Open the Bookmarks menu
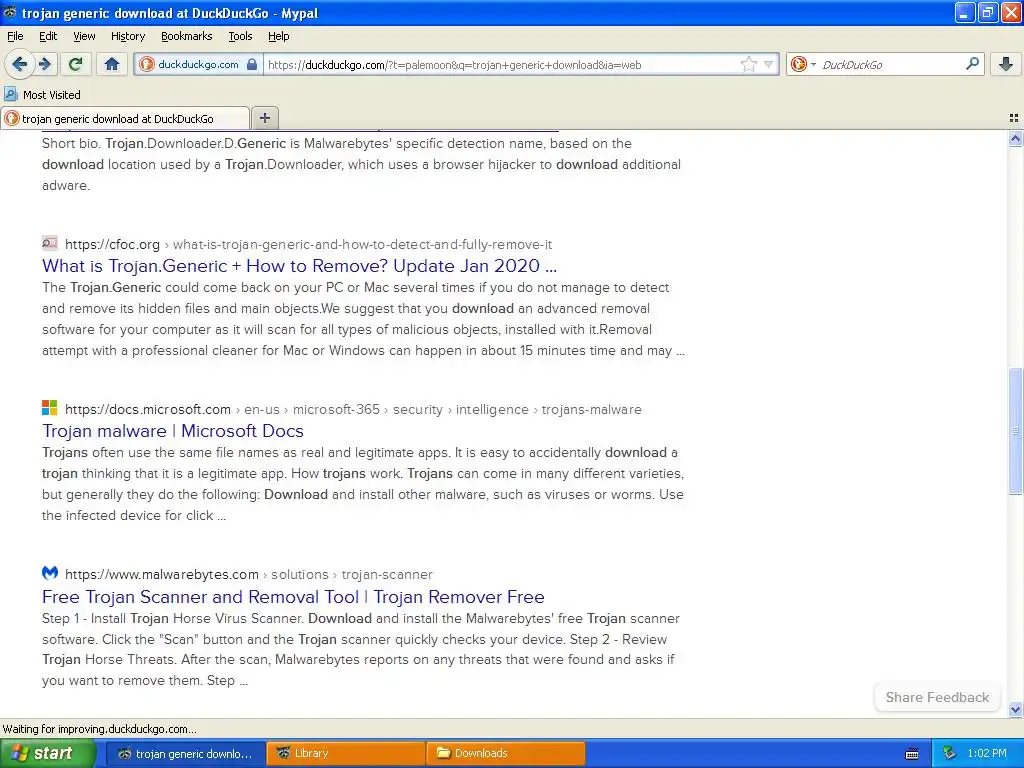 pos(186,36)
